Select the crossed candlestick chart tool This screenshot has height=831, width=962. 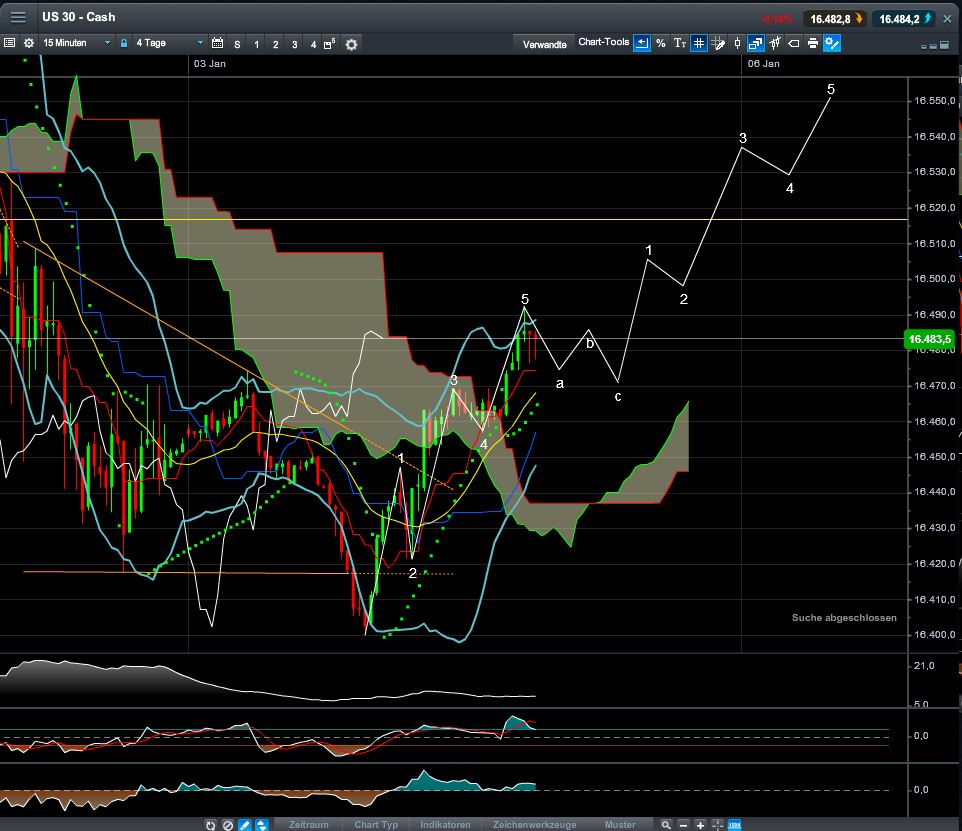point(775,43)
